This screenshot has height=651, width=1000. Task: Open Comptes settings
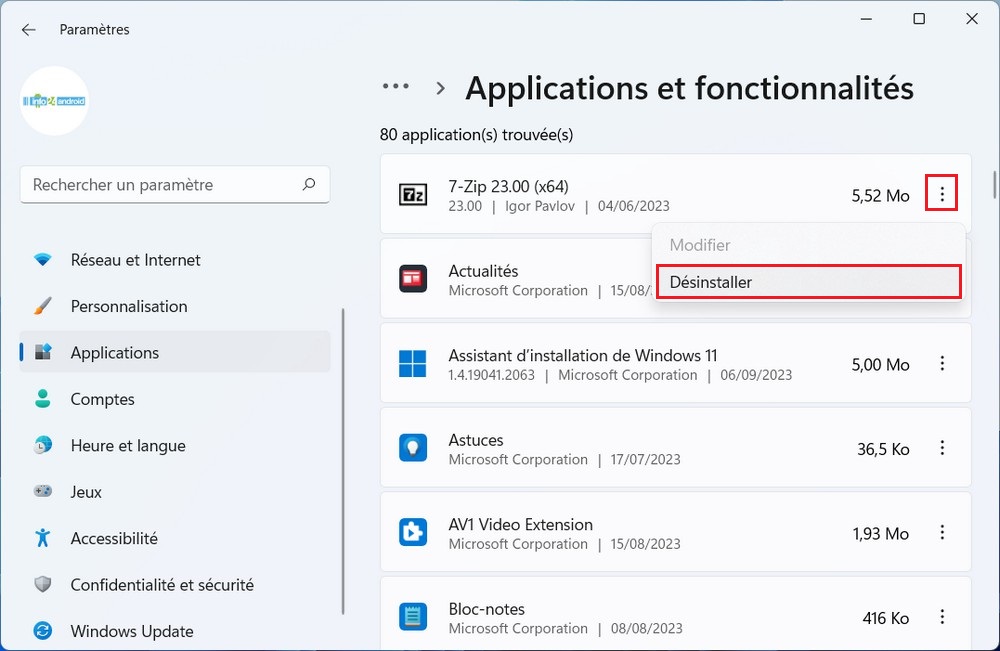tap(175, 399)
